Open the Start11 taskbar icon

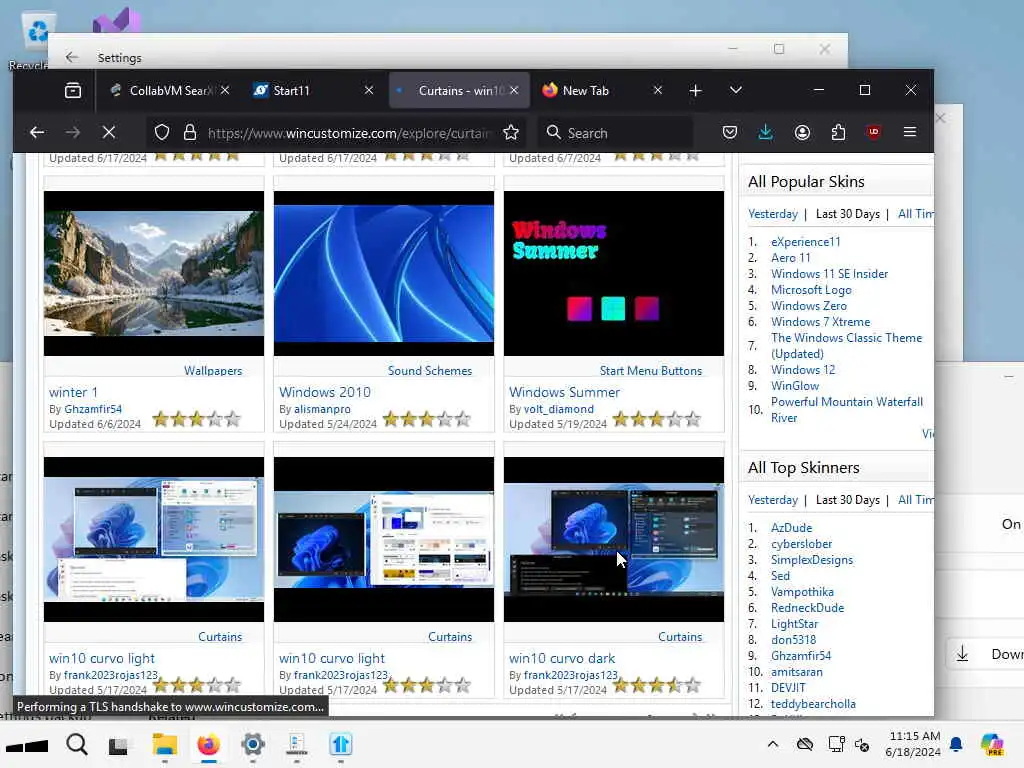pos(340,744)
